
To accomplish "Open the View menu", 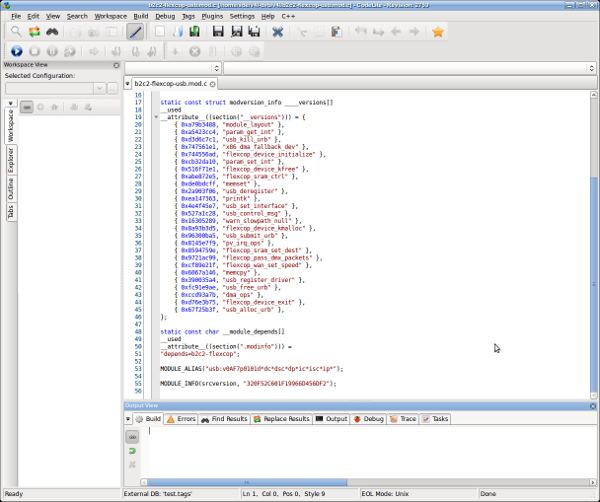I will click(x=53, y=16).
